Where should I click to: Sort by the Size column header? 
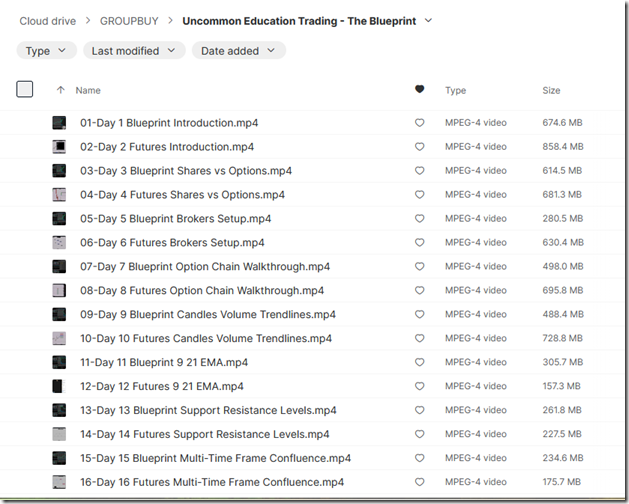(552, 90)
